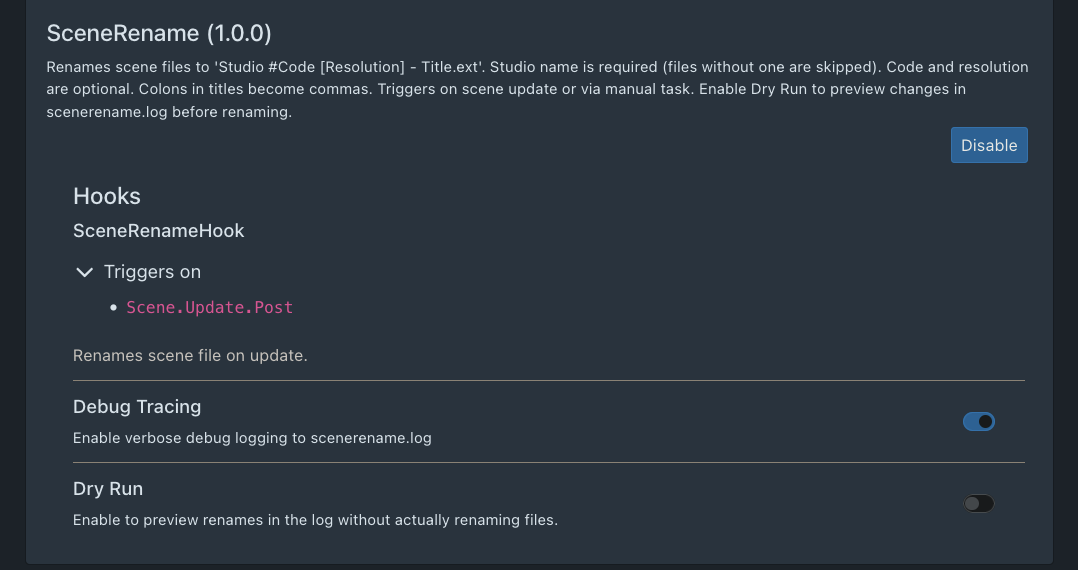Click 'Renames scene file on update' description

pyautogui.click(x=190, y=356)
